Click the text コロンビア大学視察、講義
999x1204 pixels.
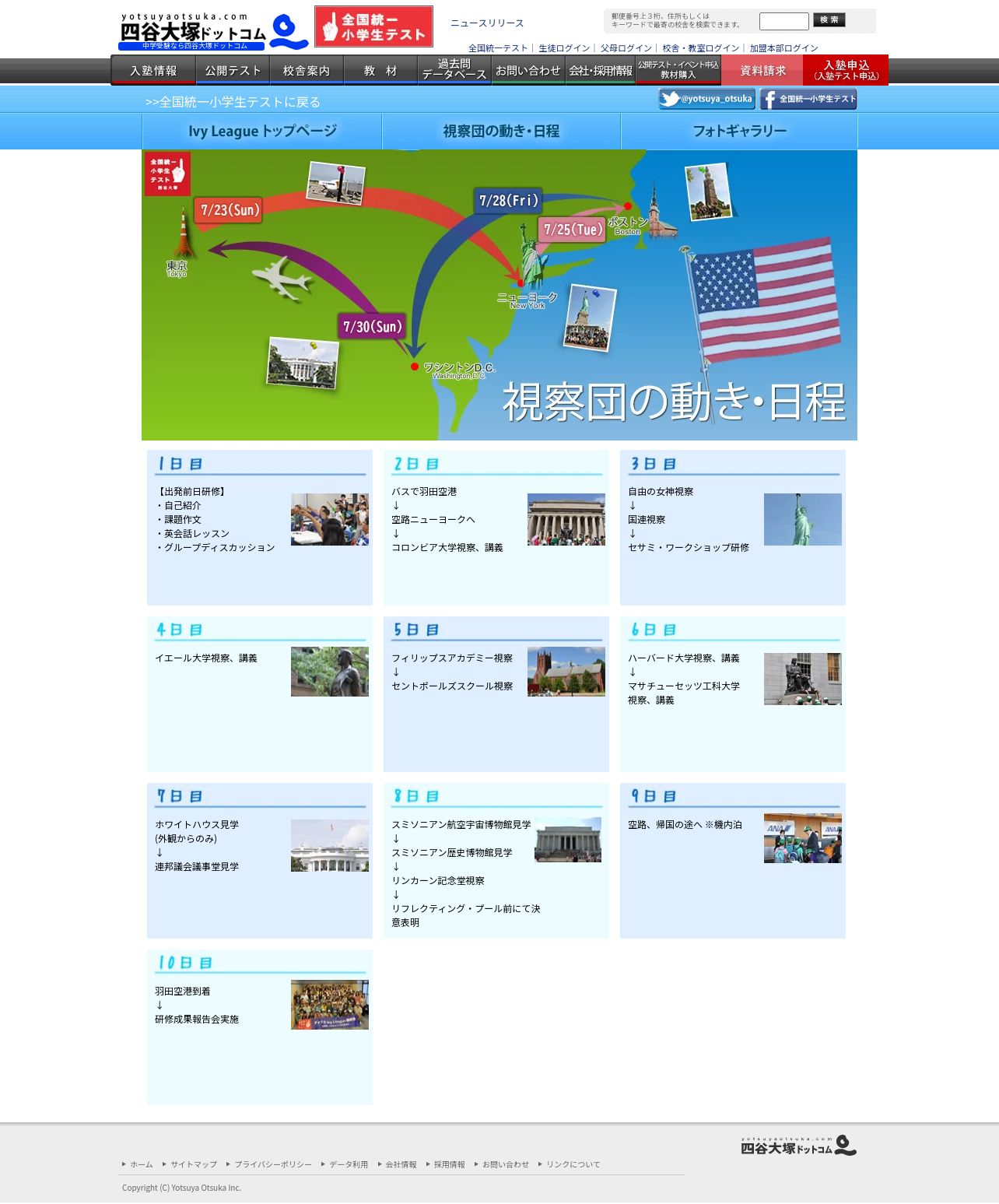pyautogui.click(x=447, y=548)
